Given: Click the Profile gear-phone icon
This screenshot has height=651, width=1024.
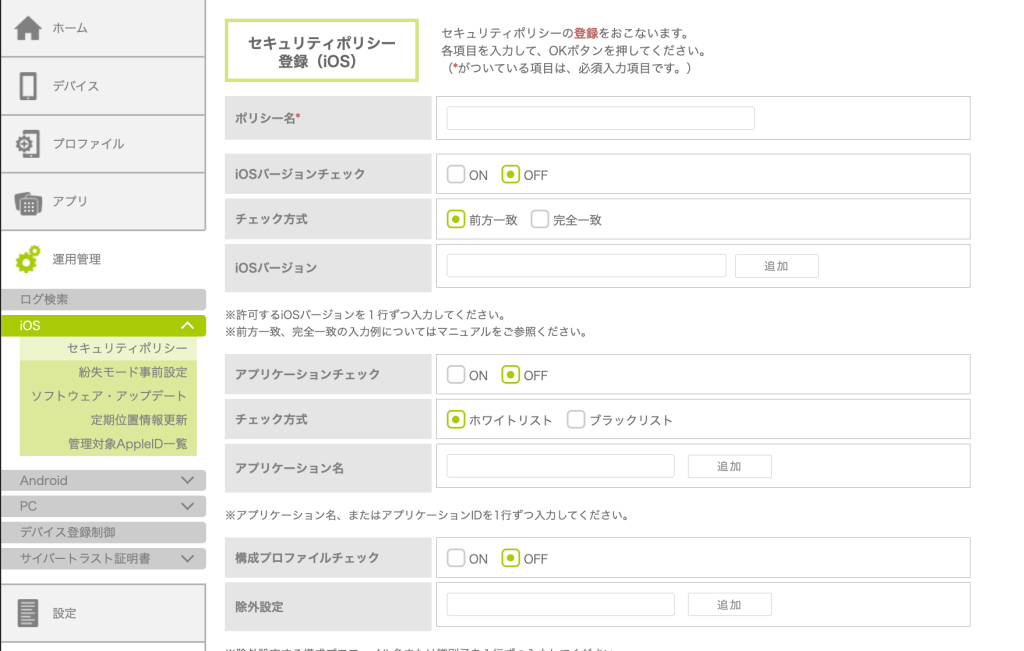Looking at the screenshot, I should (x=28, y=144).
